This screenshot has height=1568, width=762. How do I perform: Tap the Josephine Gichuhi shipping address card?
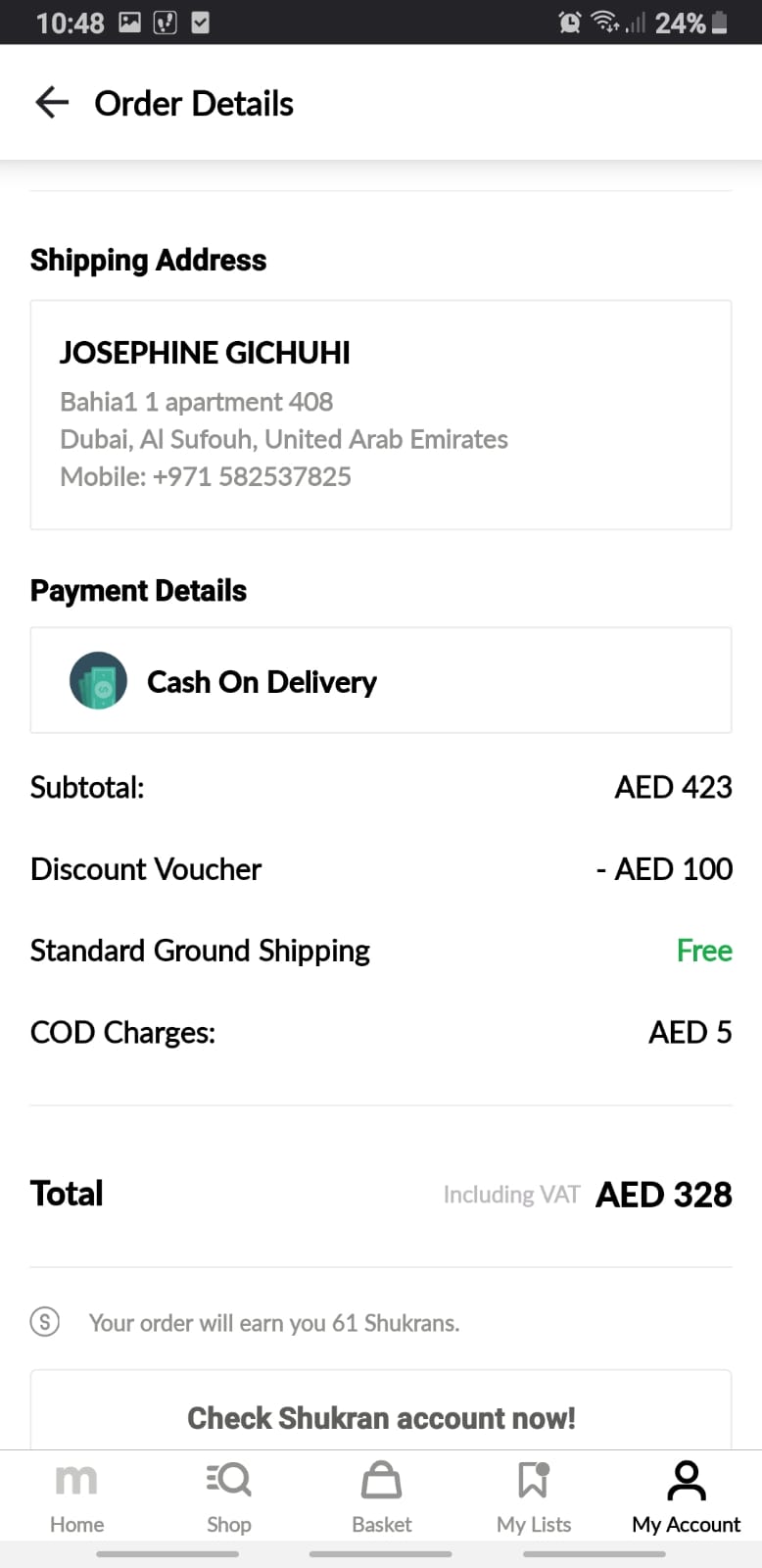coord(381,415)
